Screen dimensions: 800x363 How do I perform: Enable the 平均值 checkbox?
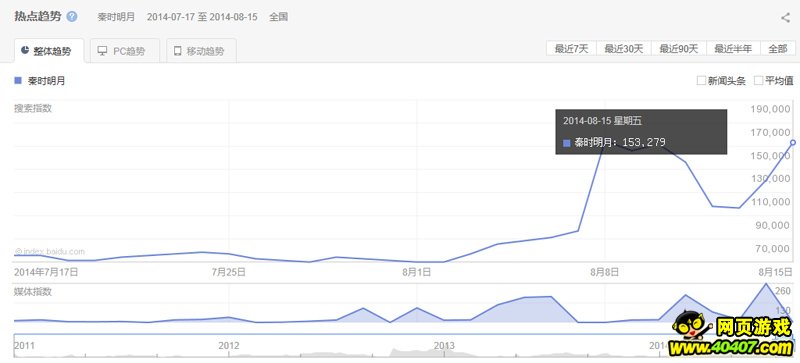pos(758,81)
